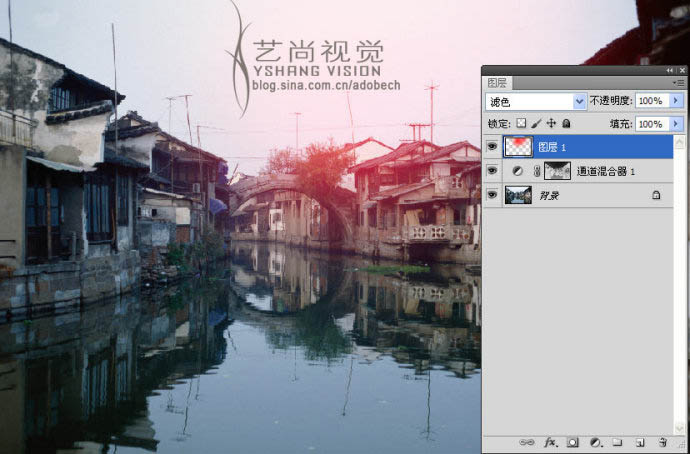
Task: Create a new layer
Action: pos(641,442)
